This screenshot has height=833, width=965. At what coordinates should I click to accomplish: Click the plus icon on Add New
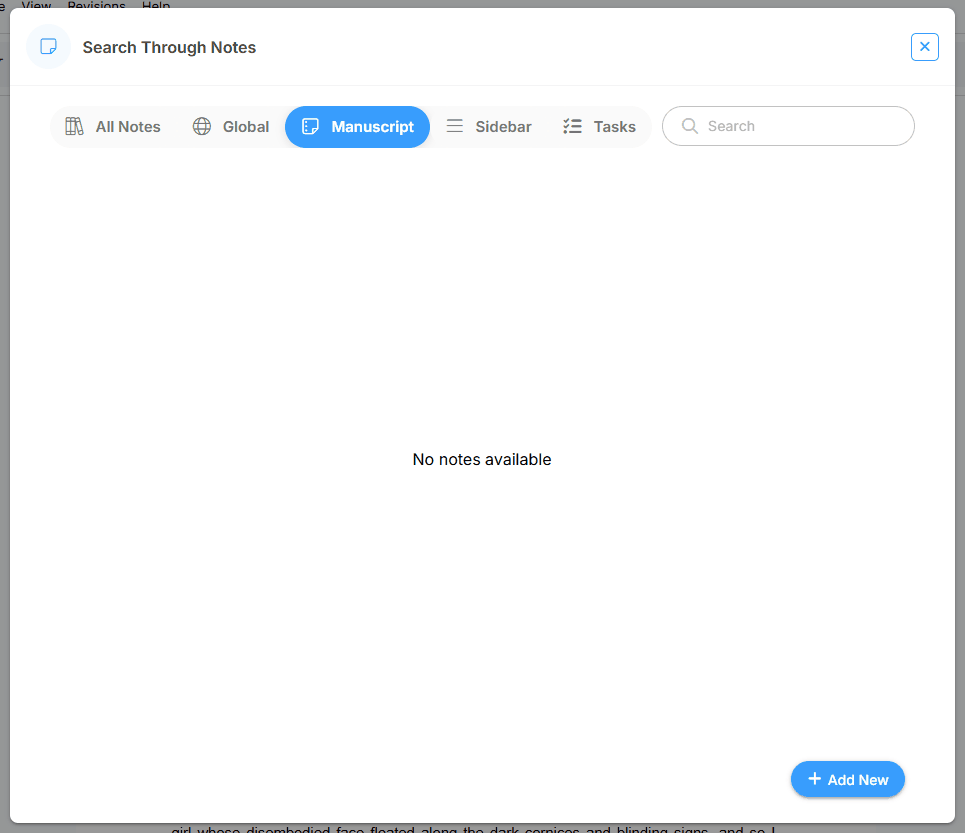[x=815, y=779]
